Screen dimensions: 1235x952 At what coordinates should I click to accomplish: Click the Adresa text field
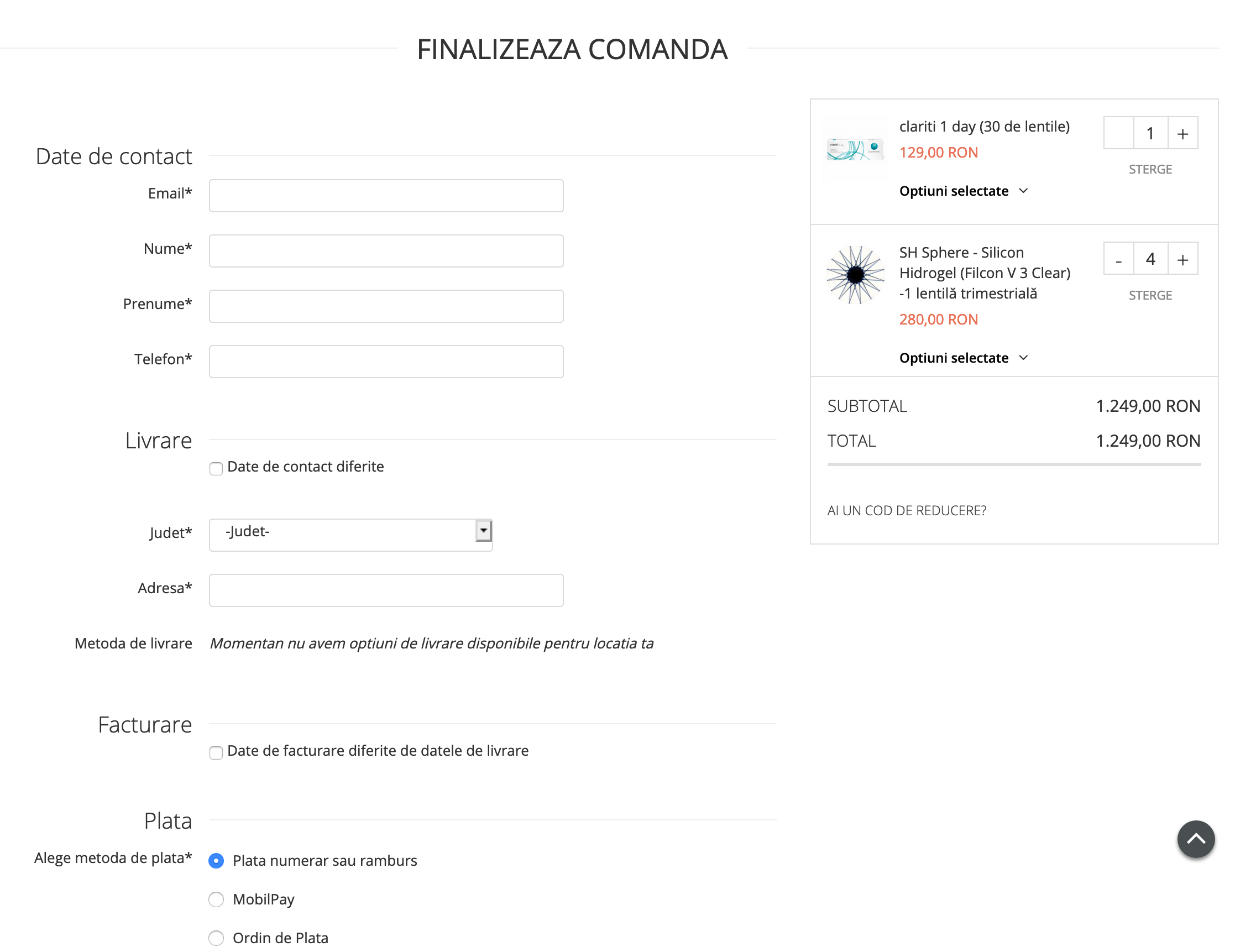[x=386, y=590]
